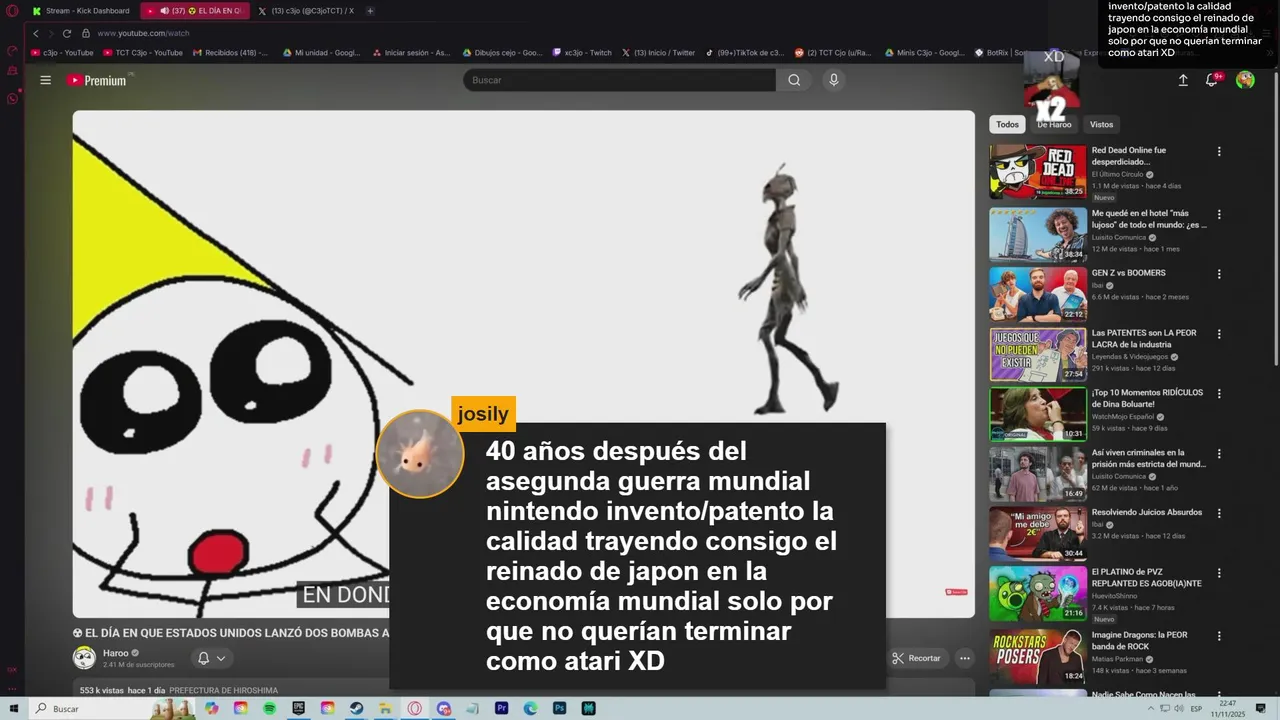Open c3jo - YouTube bookmark
The height and width of the screenshot is (720, 1280).
[62, 53]
